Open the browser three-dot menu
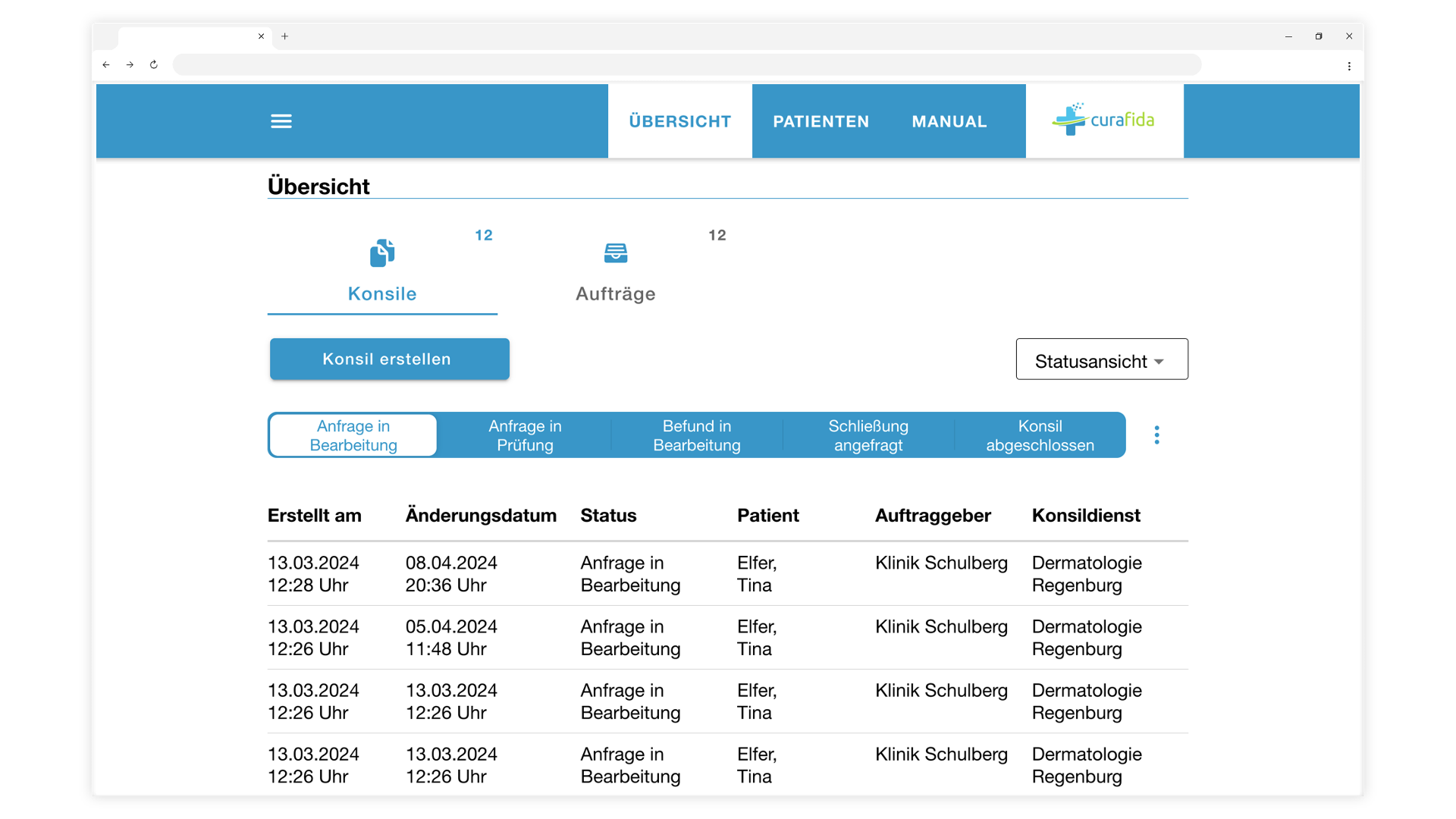1456x819 pixels. (1349, 66)
